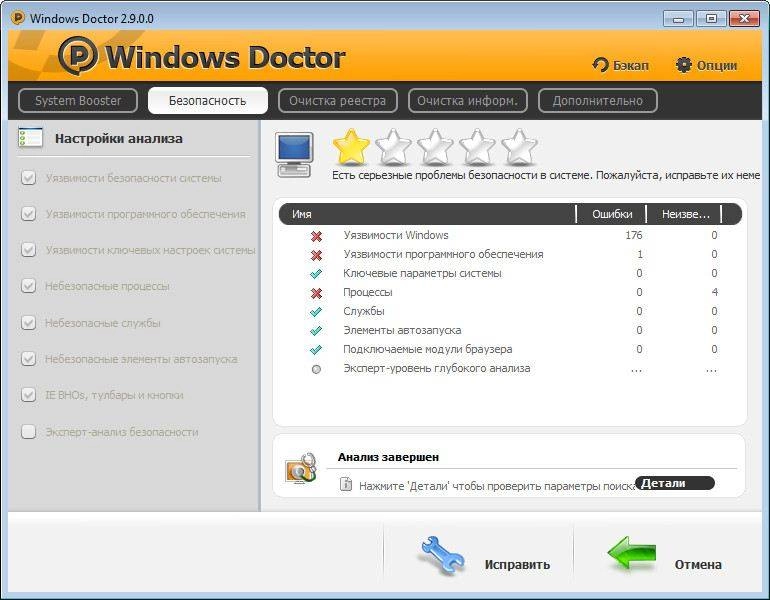Click the Настройки анализа list icon
This screenshot has height=600, width=770.
tap(30, 137)
